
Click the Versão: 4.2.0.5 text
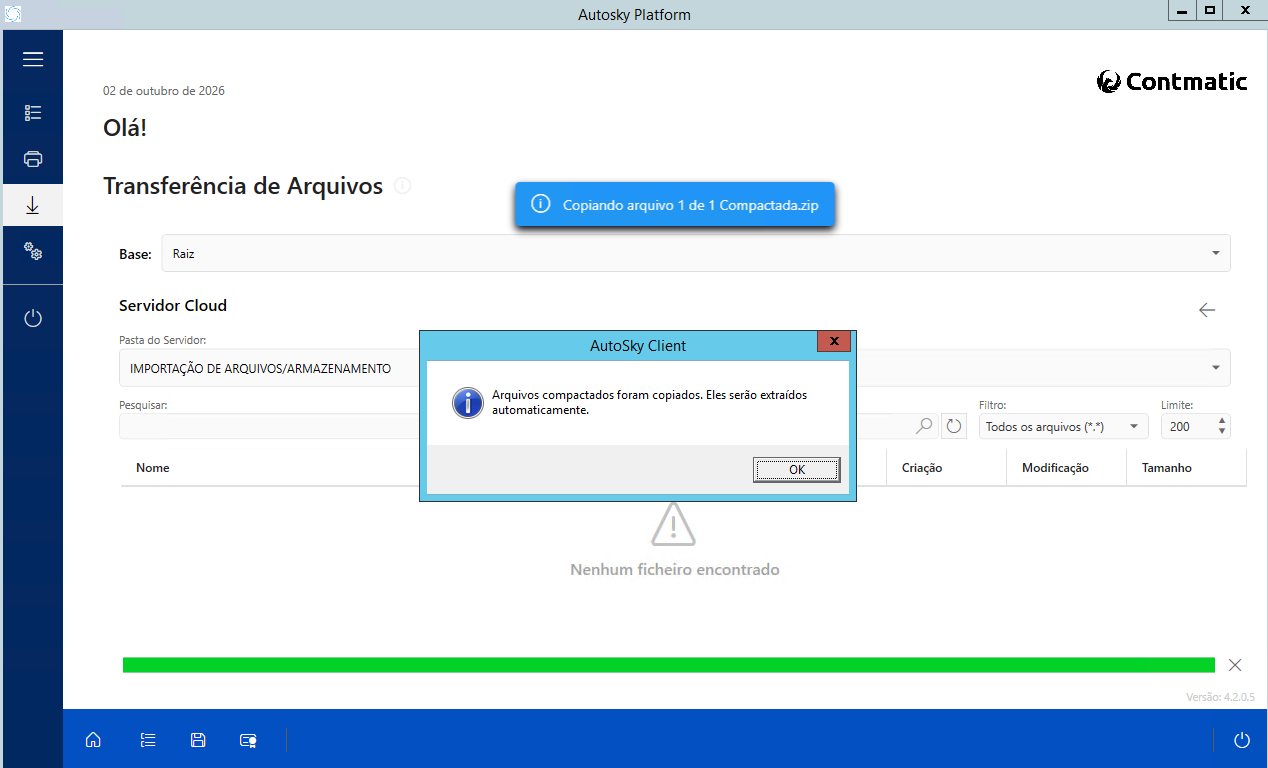[x=1220, y=697]
